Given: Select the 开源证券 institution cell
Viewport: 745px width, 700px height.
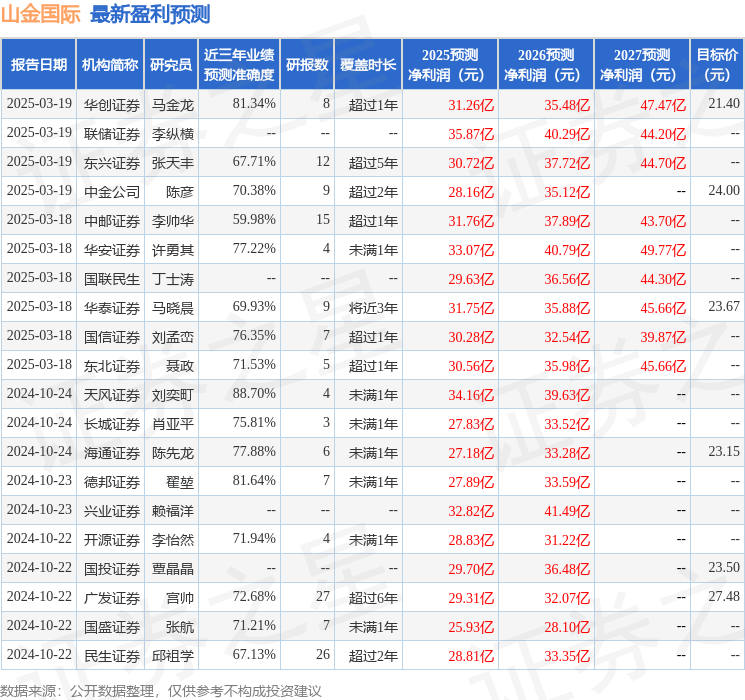Looking at the screenshot, I should point(112,539).
